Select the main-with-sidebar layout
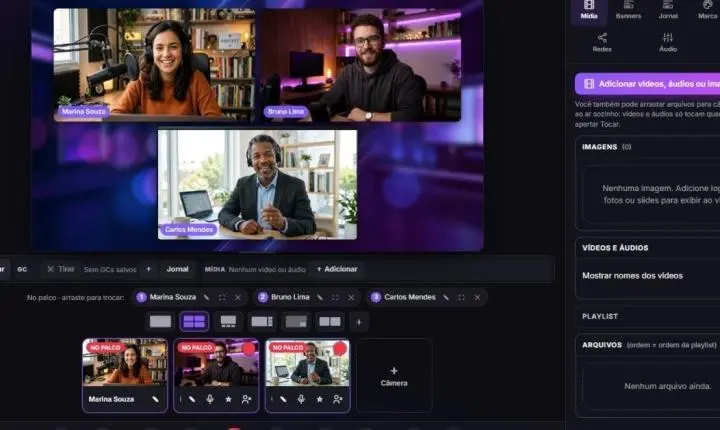 (x=262, y=322)
